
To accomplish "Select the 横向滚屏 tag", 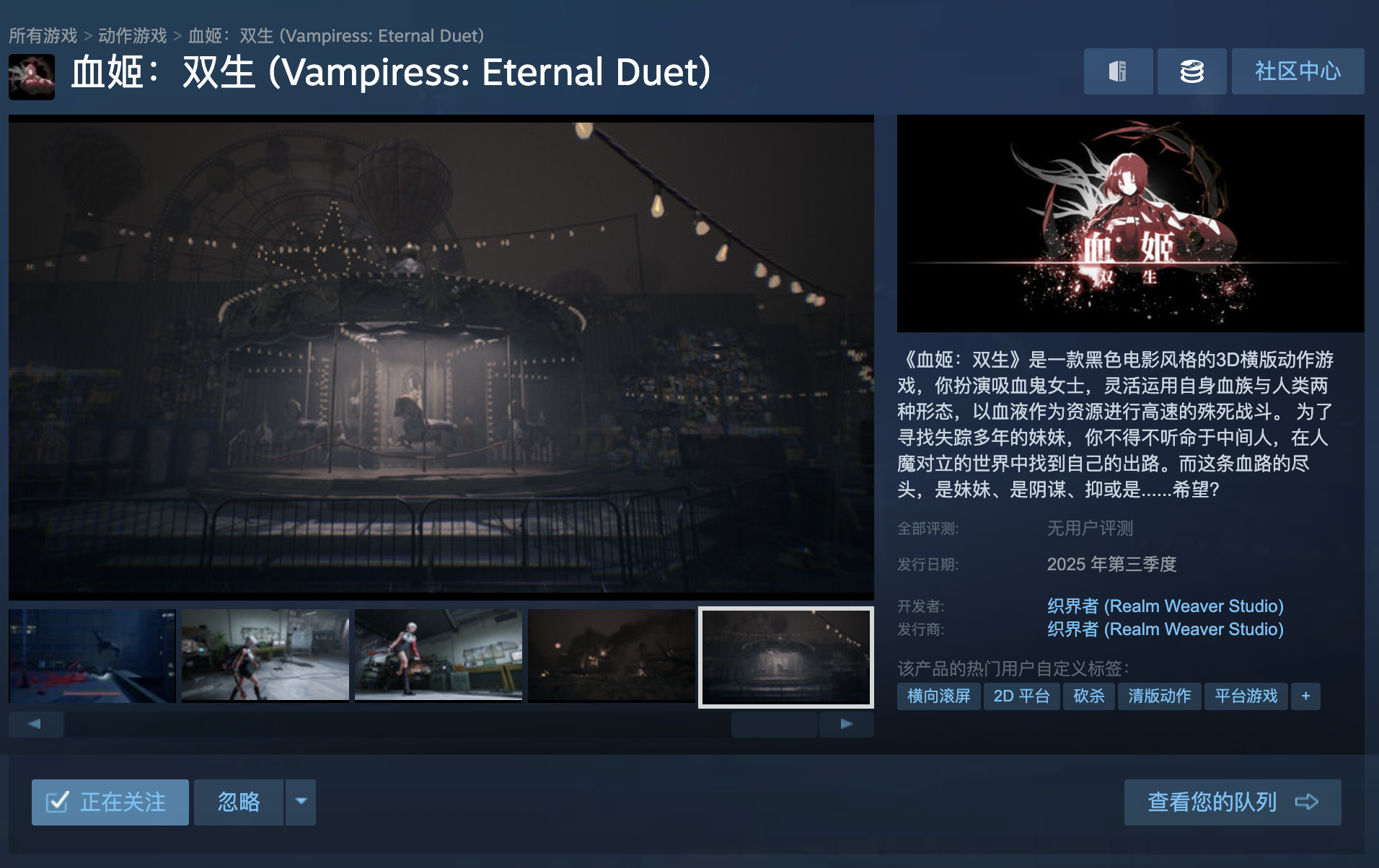I will coord(938,696).
